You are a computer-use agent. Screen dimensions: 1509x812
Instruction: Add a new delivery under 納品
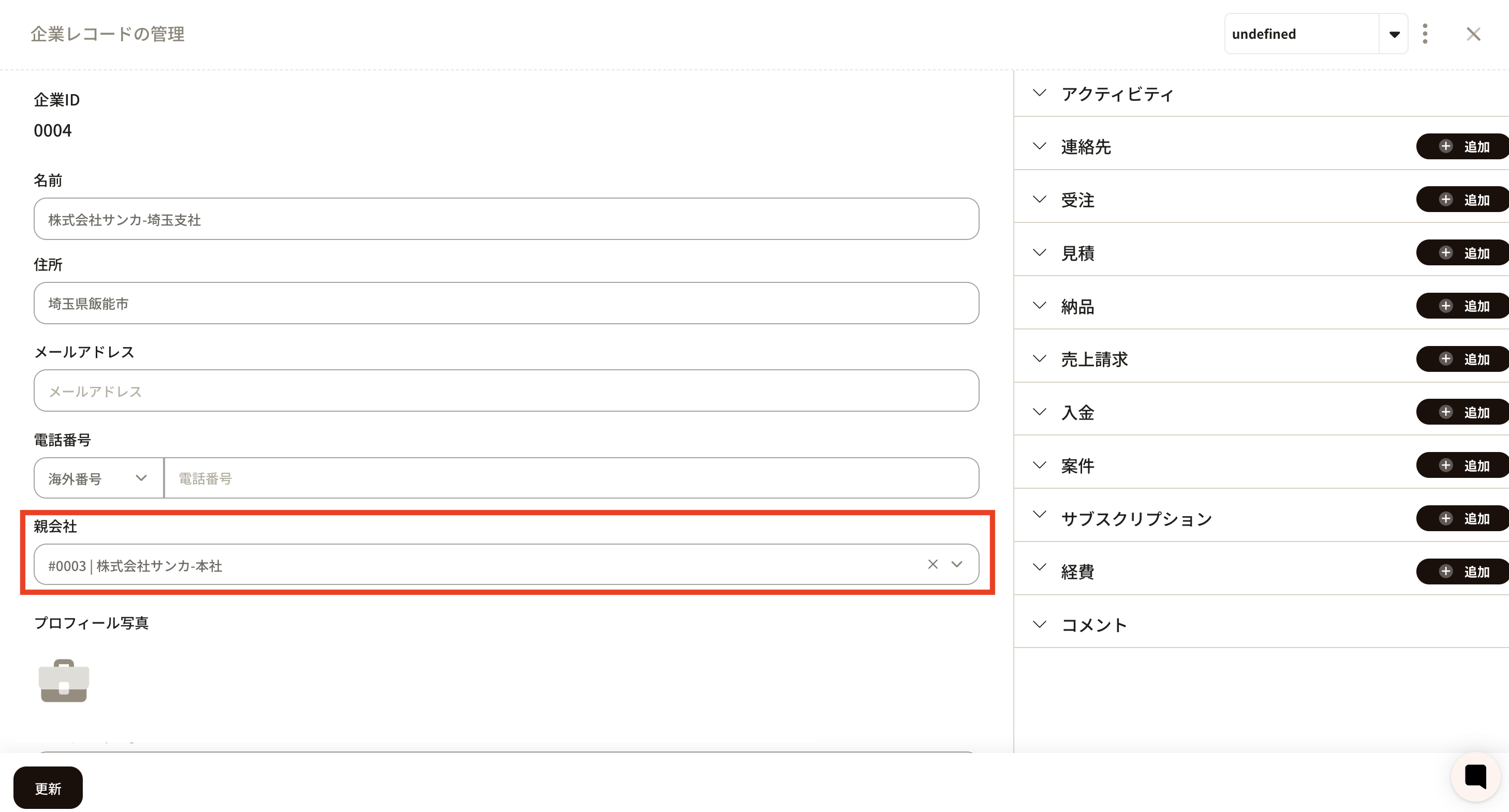[x=1463, y=306]
